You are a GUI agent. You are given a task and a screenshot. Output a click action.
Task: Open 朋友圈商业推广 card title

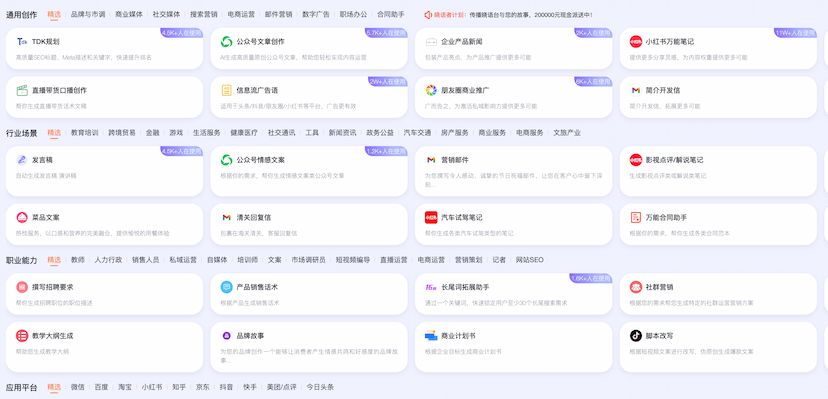point(465,90)
